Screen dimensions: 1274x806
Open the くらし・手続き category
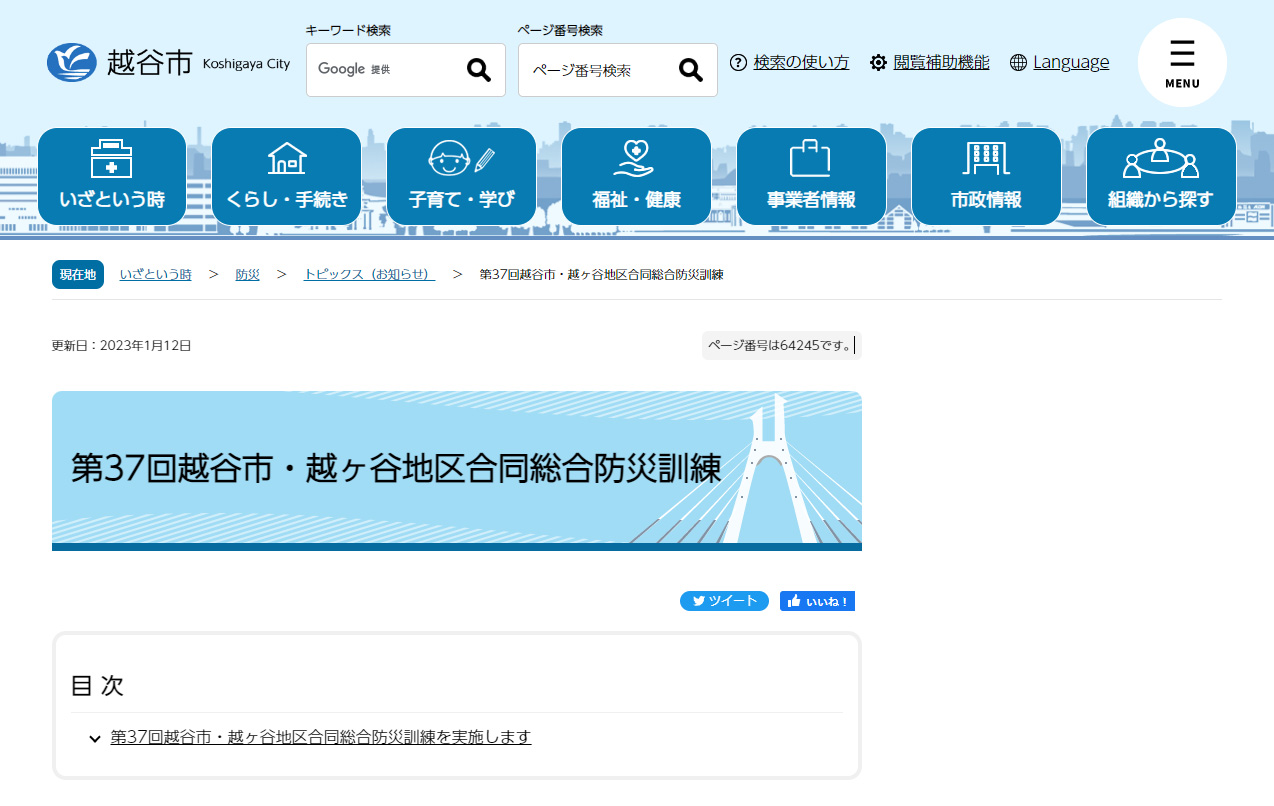pyautogui.click(x=287, y=177)
